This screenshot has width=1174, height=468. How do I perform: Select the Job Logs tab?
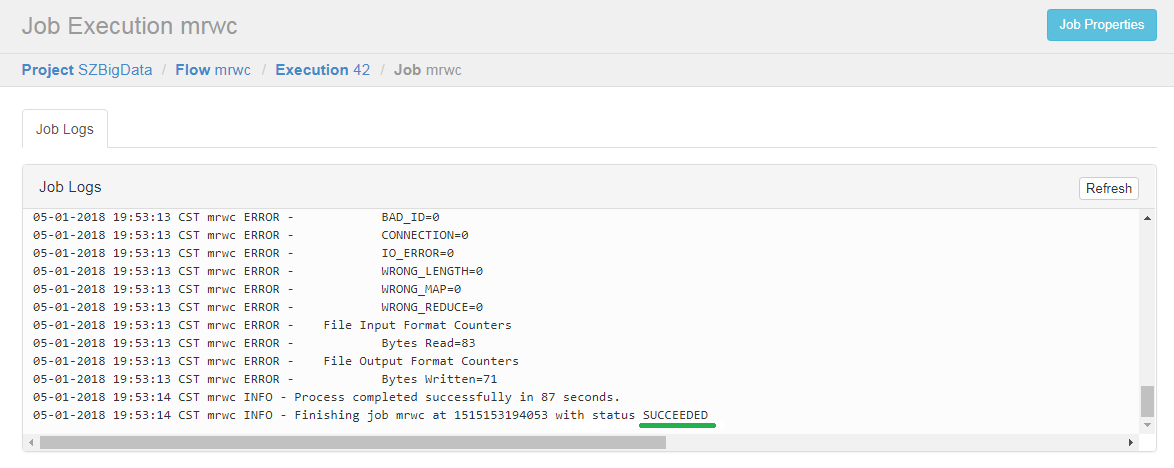pyautogui.click(x=65, y=129)
